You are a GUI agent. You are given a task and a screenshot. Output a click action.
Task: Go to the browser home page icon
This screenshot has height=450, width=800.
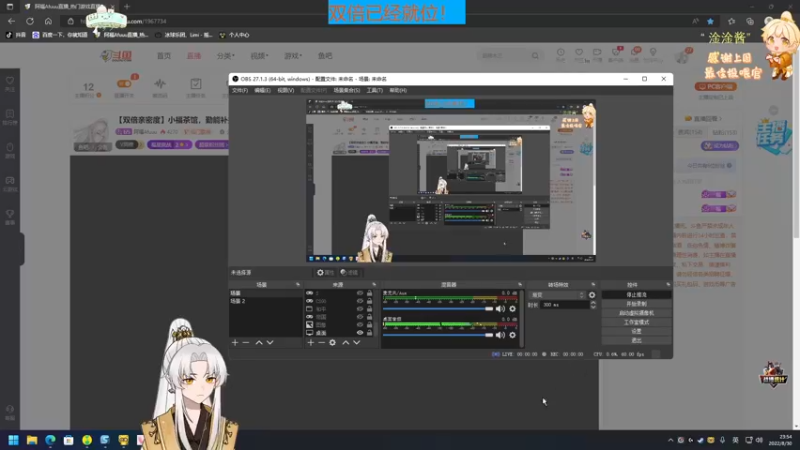48,21
